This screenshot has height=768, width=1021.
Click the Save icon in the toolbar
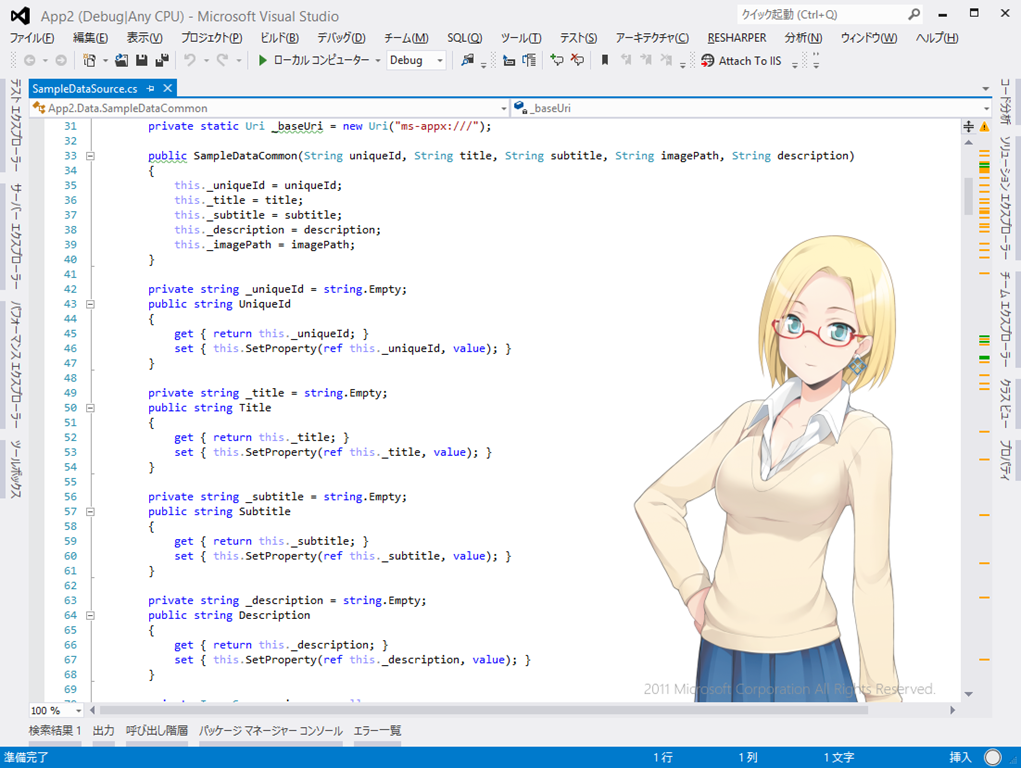[141, 61]
